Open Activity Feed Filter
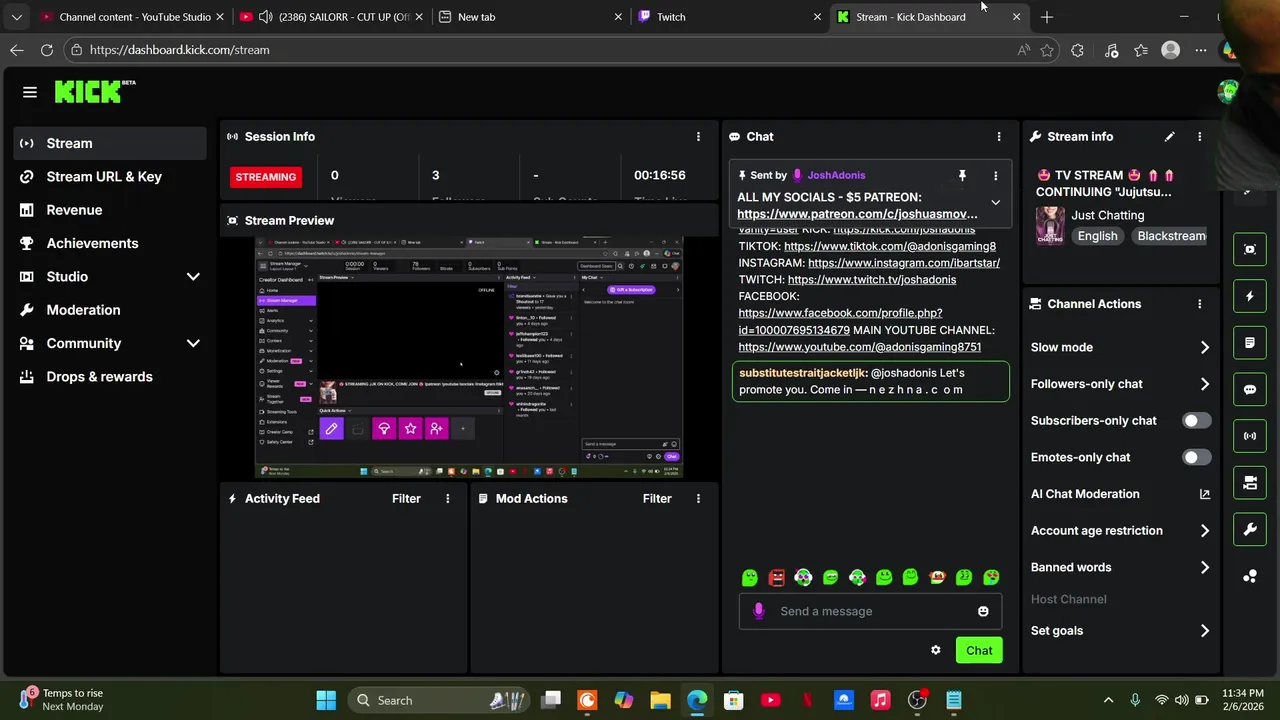 pyautogui.click(x=406, y=499)
